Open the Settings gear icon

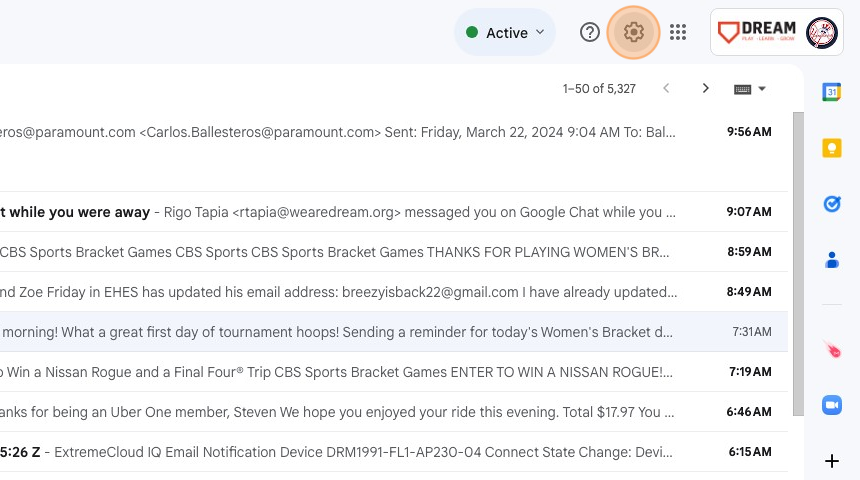click(x=633, y=32)
